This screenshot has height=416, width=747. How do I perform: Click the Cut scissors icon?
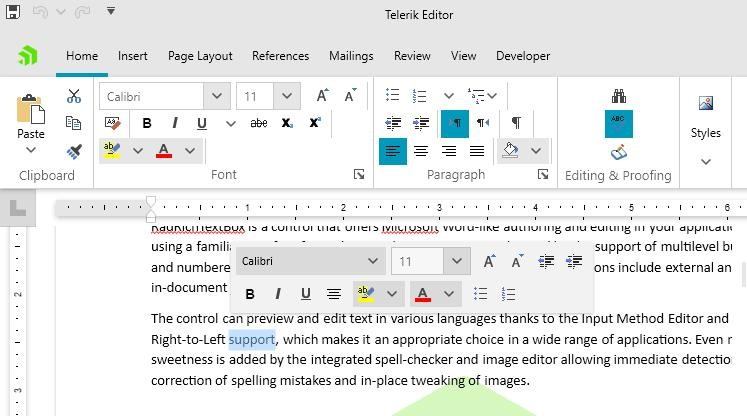pyautogui.click(x=74, y=96)
